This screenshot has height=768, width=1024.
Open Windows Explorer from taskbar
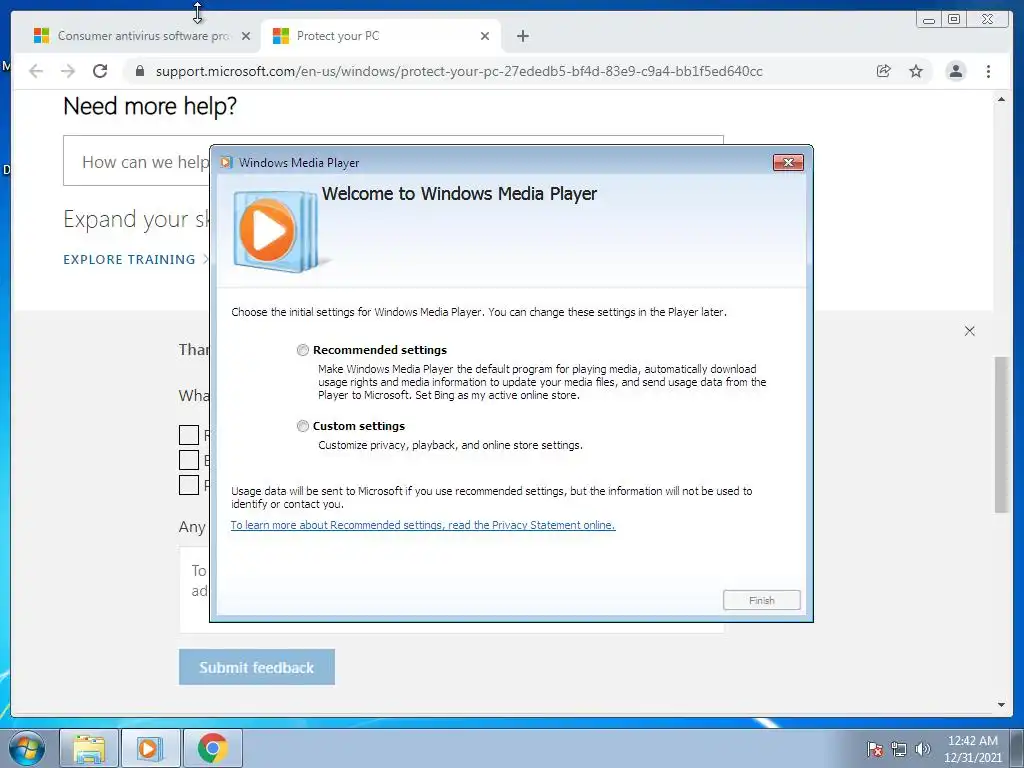89,748
